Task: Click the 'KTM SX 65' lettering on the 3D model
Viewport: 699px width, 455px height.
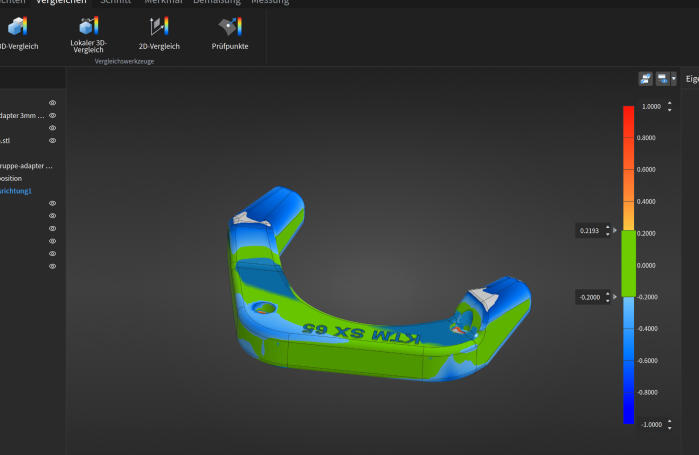Action: point(361,333)
